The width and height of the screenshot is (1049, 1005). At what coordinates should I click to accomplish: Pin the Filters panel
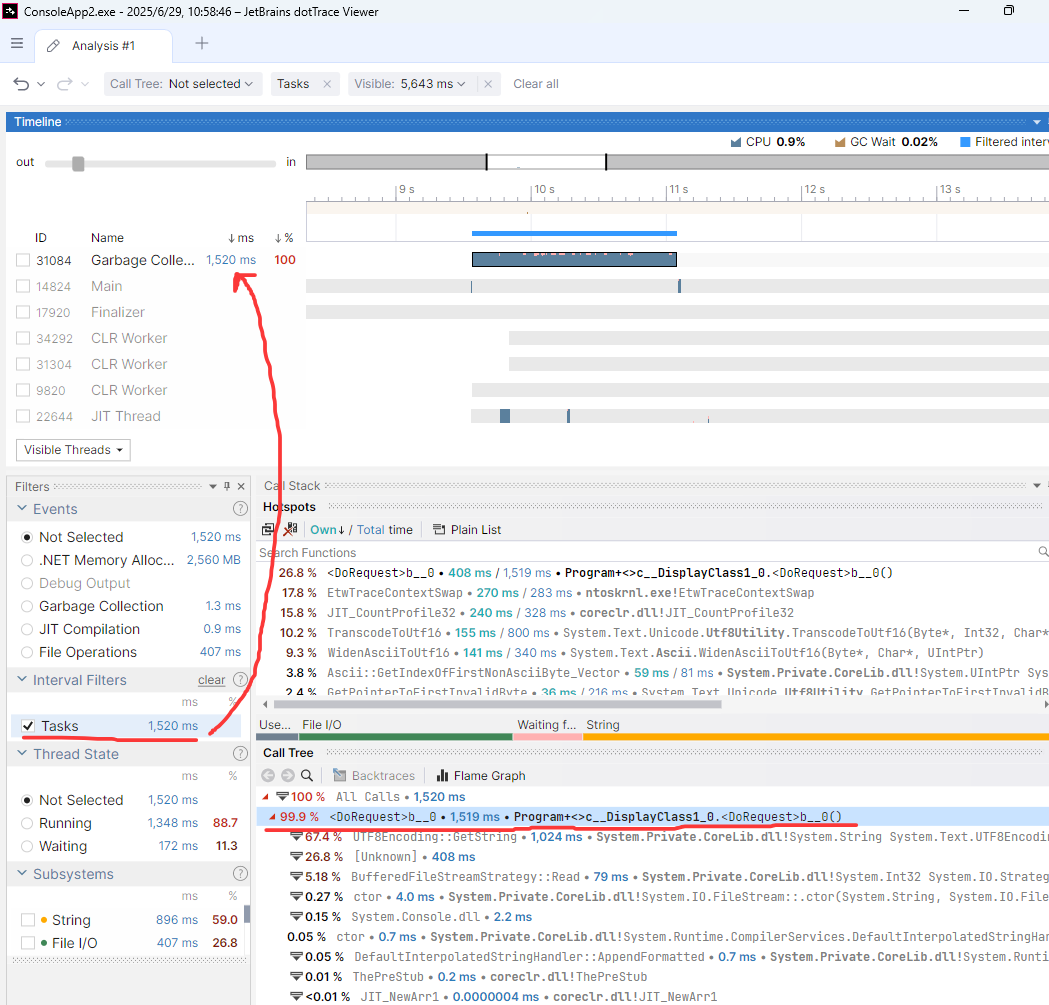point(227,487)
